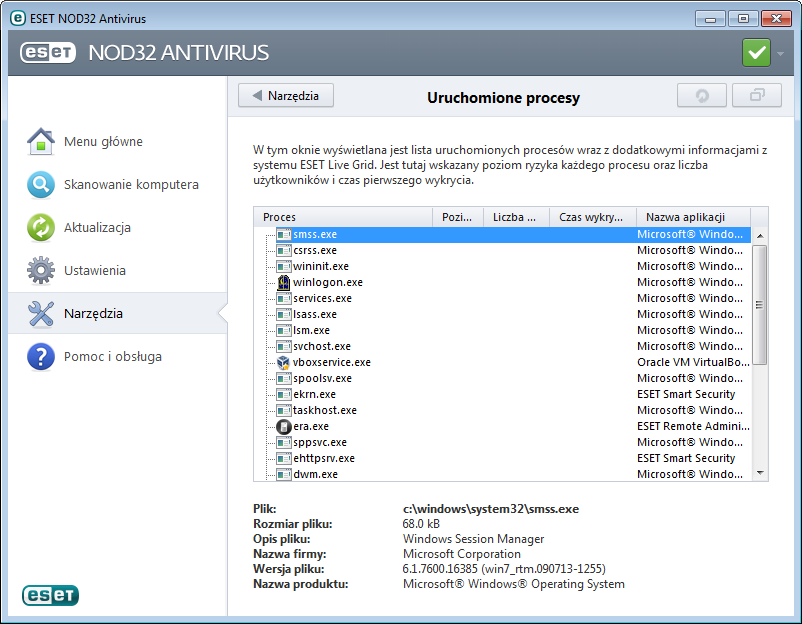Select the wininit.exe process
The width and height of the screenshot is (802, 624).
[x=502, y=266]
